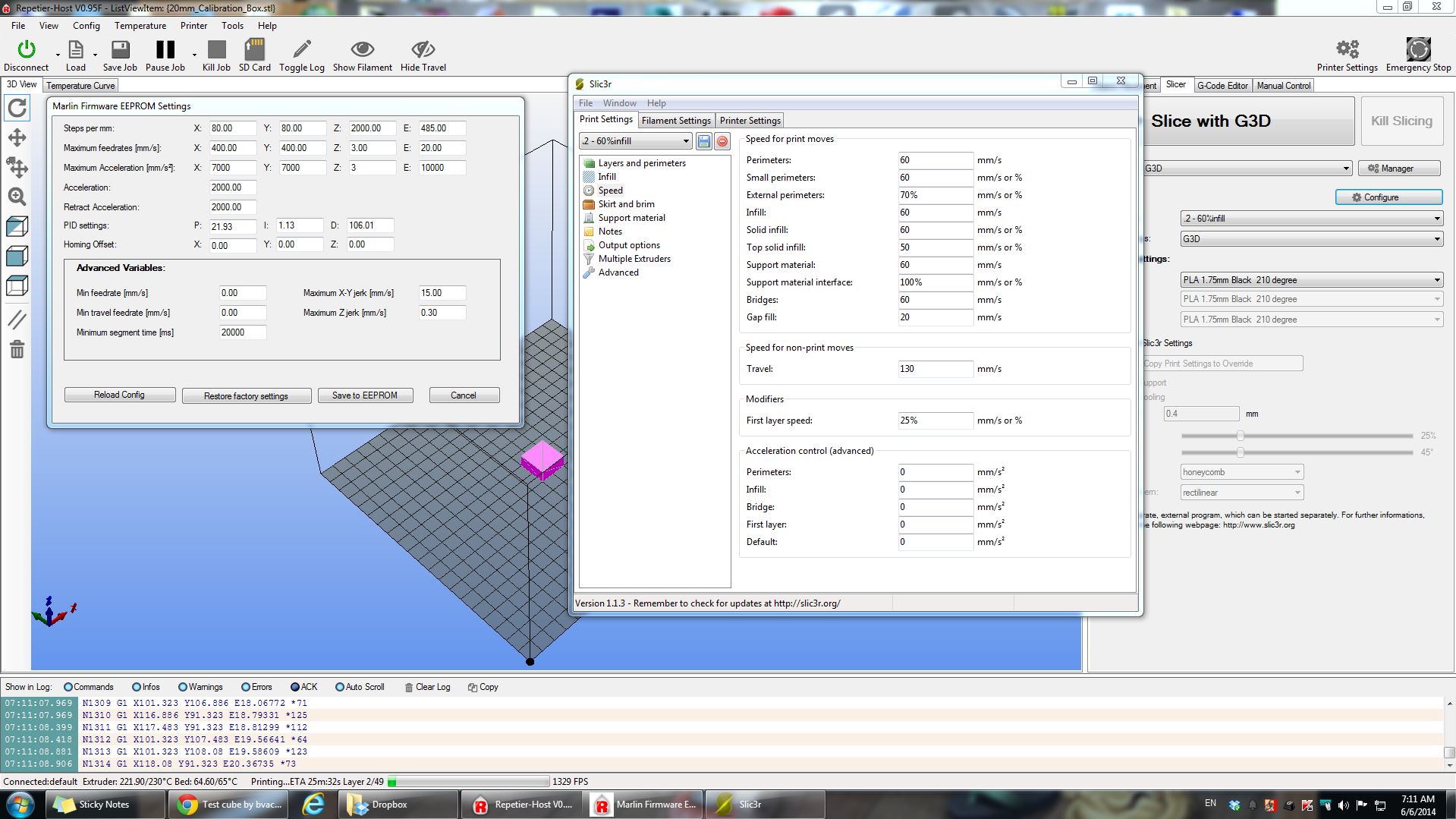Click the Hide Travel eye icon

[423, 50]
